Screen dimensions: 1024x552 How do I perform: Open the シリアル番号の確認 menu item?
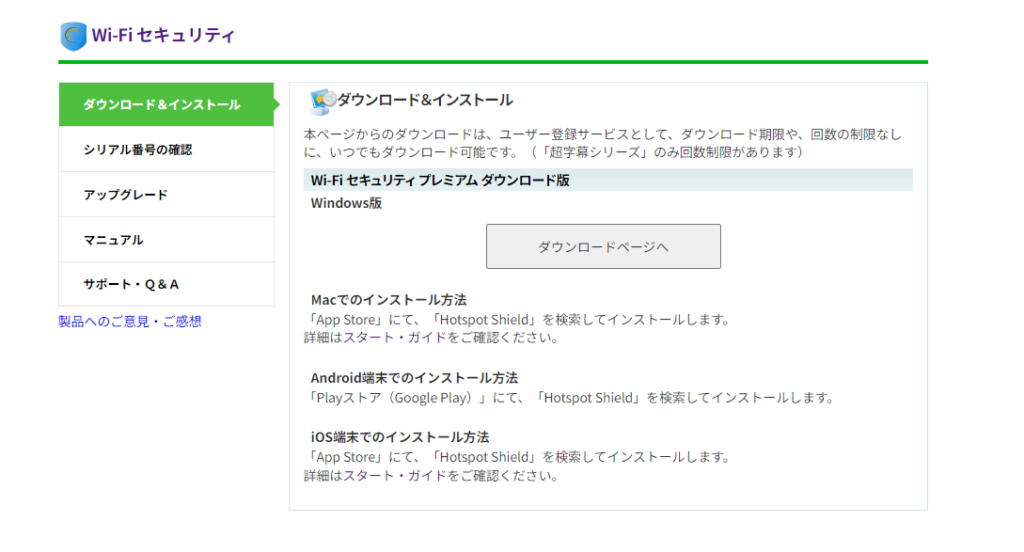[138, 150]
